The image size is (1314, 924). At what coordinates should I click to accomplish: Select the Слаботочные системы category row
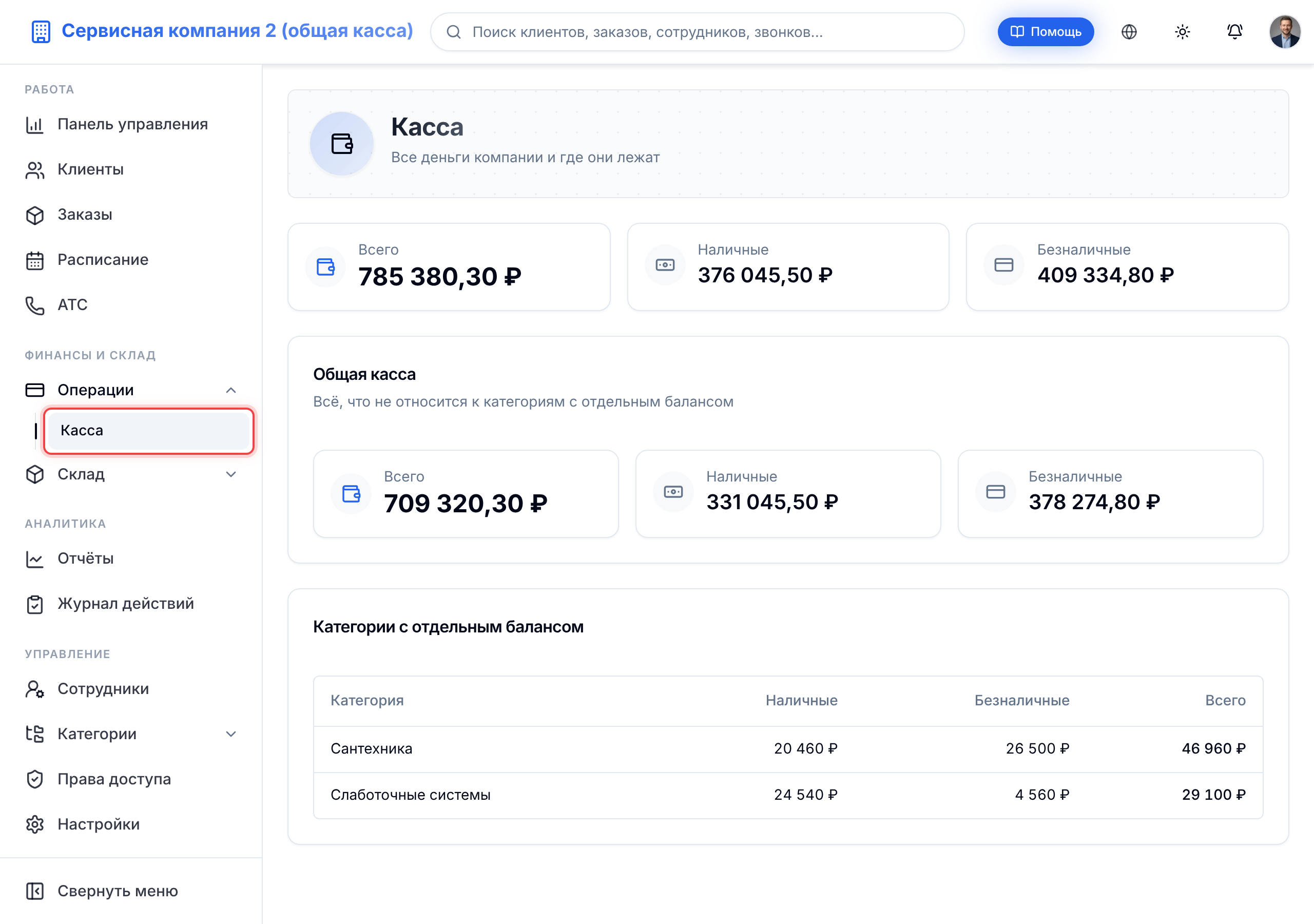tap(788, 795)
